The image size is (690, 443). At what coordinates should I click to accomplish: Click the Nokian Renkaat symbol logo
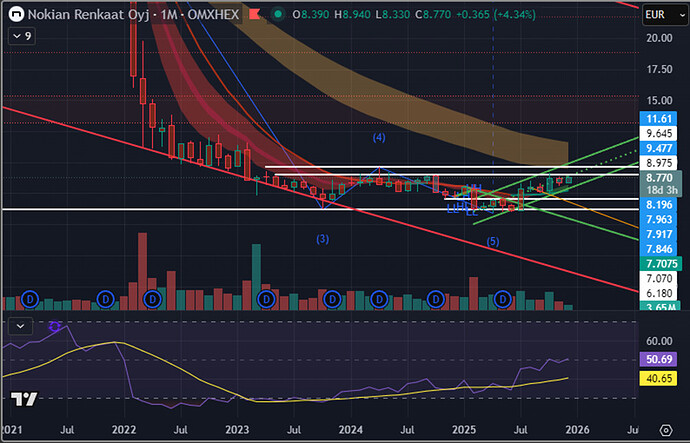coord(16,15)
